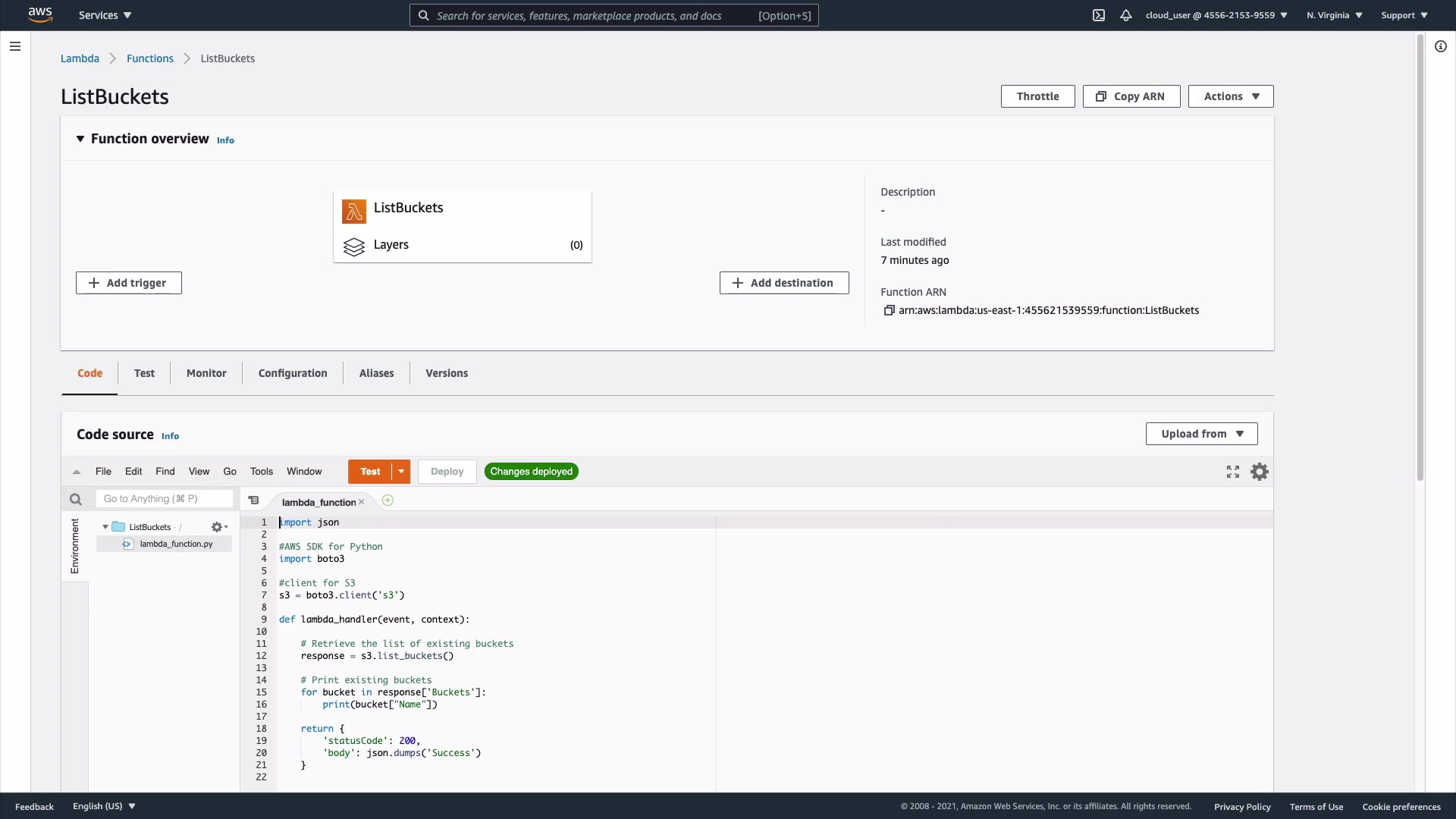Open the code editor preferences gear
The width and height of the screenshot is (1456, 819).
coord(1260,472)
